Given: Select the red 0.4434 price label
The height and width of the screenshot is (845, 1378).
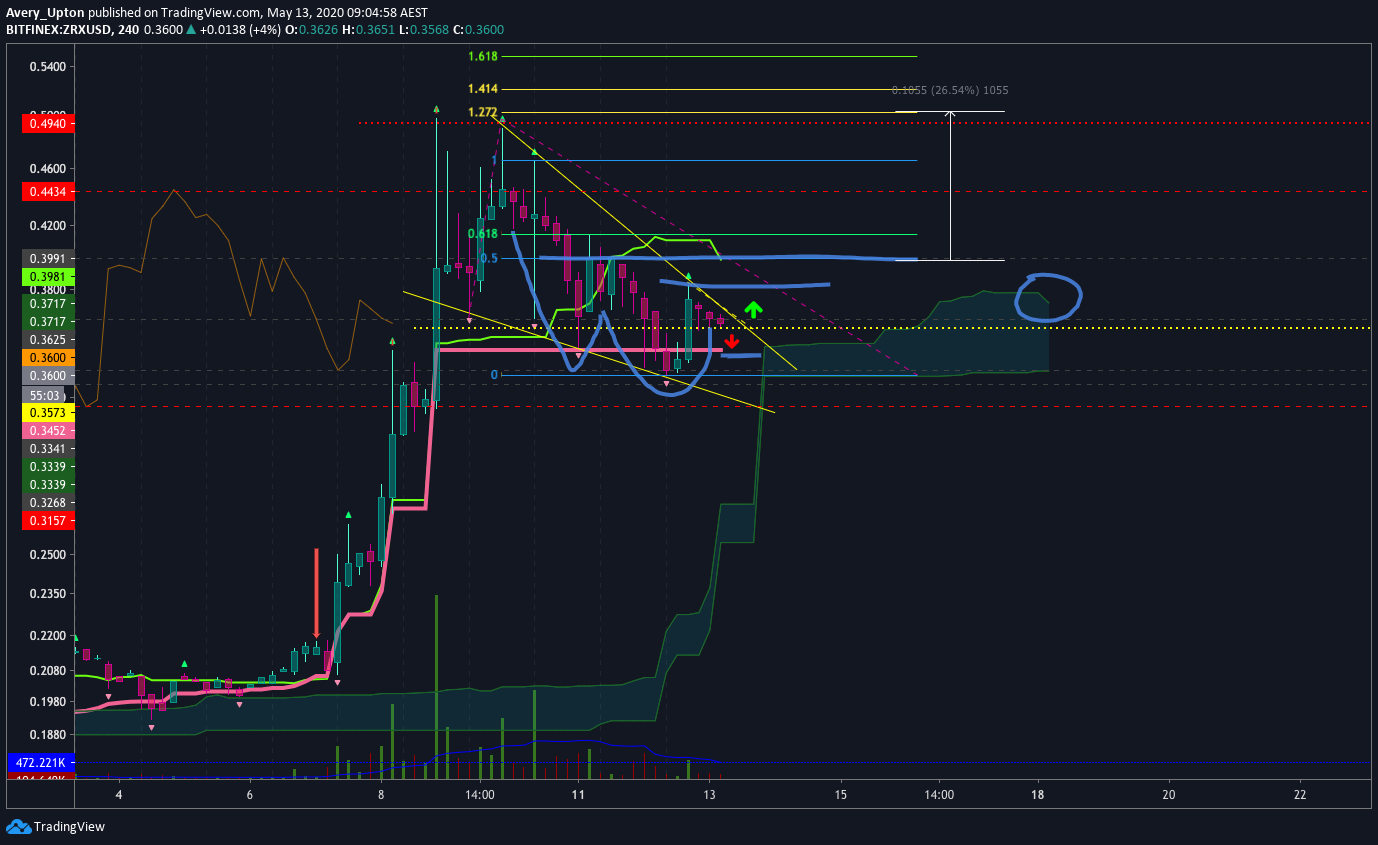Looking at the screenshot, I should 47,191.
